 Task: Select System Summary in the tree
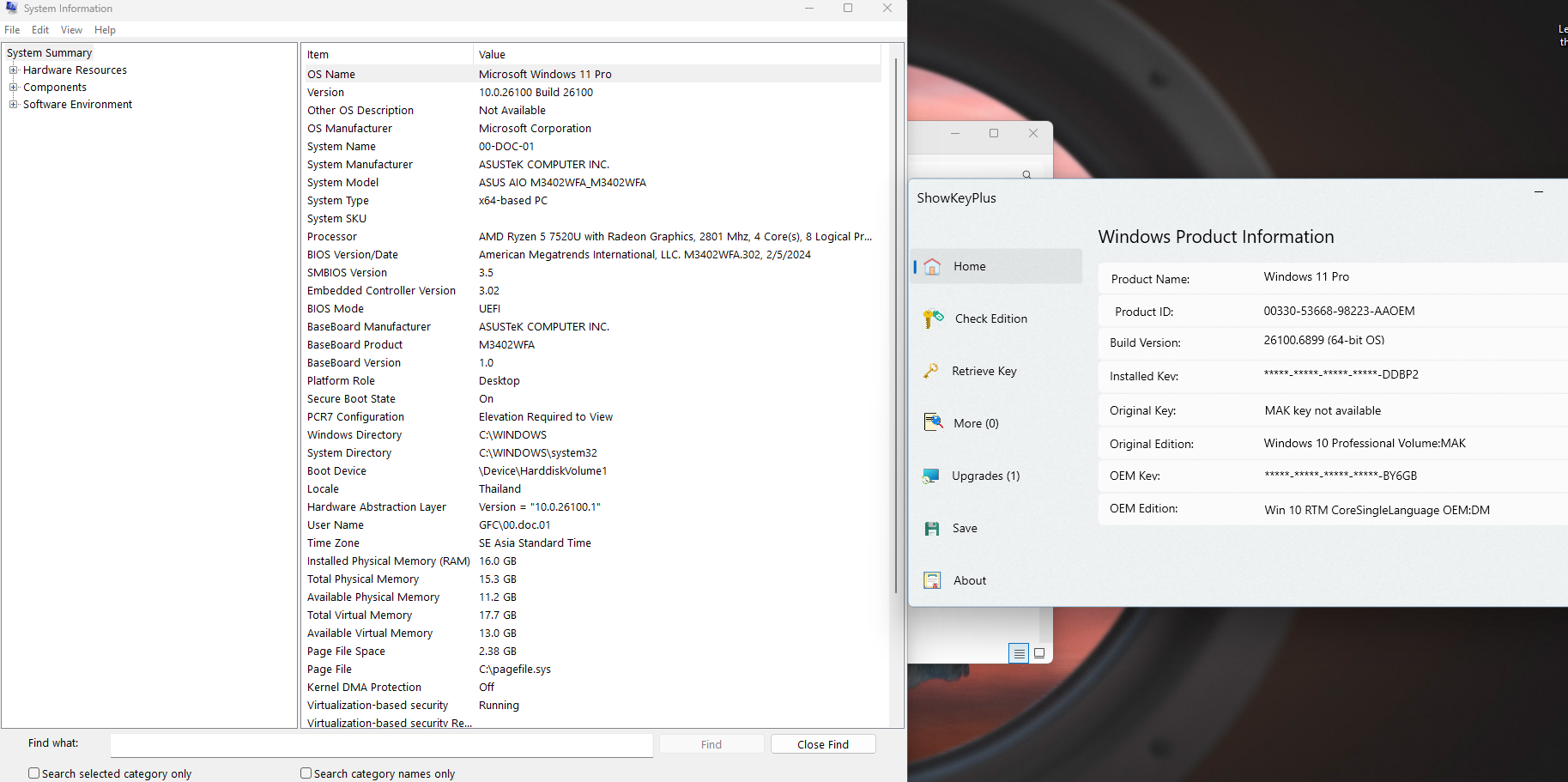49,53
